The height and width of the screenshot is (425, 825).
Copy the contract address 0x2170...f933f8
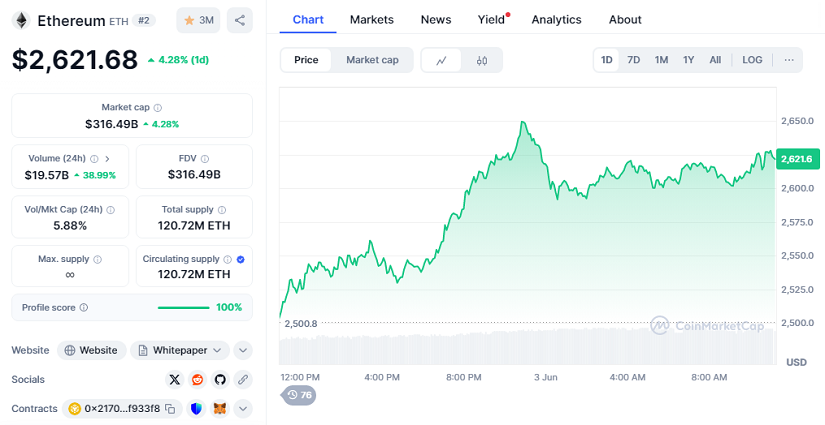[171, 408]
